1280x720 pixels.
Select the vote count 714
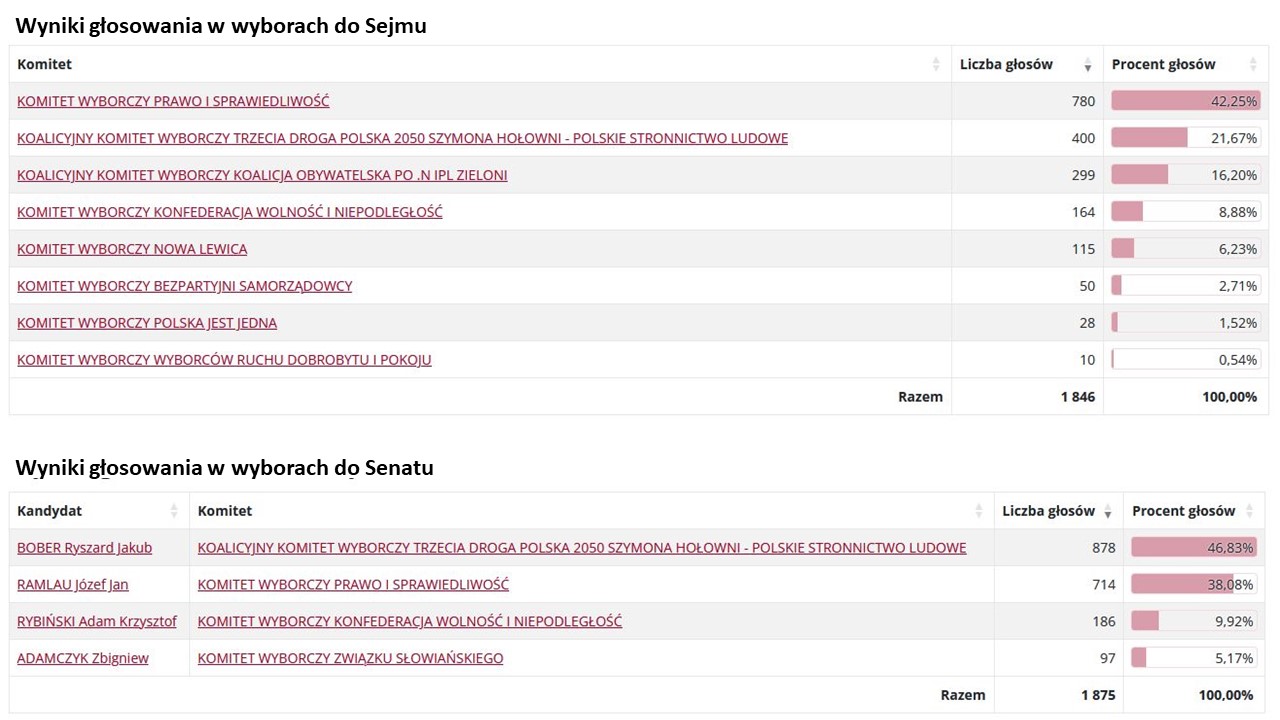pyautogui.click(x=1104, y=585)
